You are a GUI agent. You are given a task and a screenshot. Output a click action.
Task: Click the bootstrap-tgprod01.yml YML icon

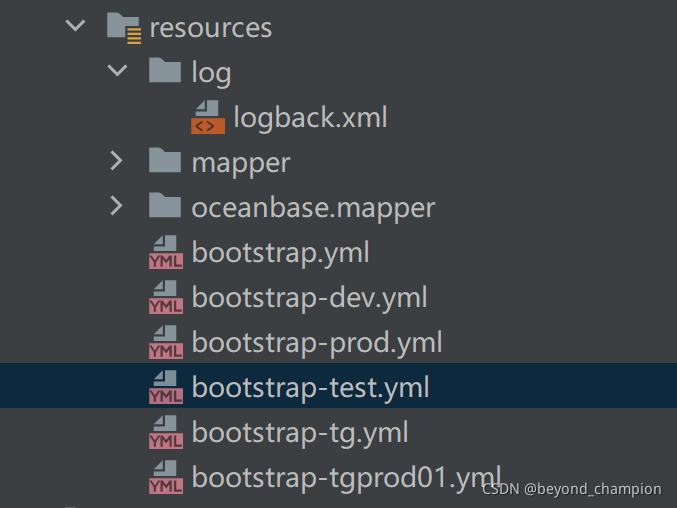coord(166,477)
